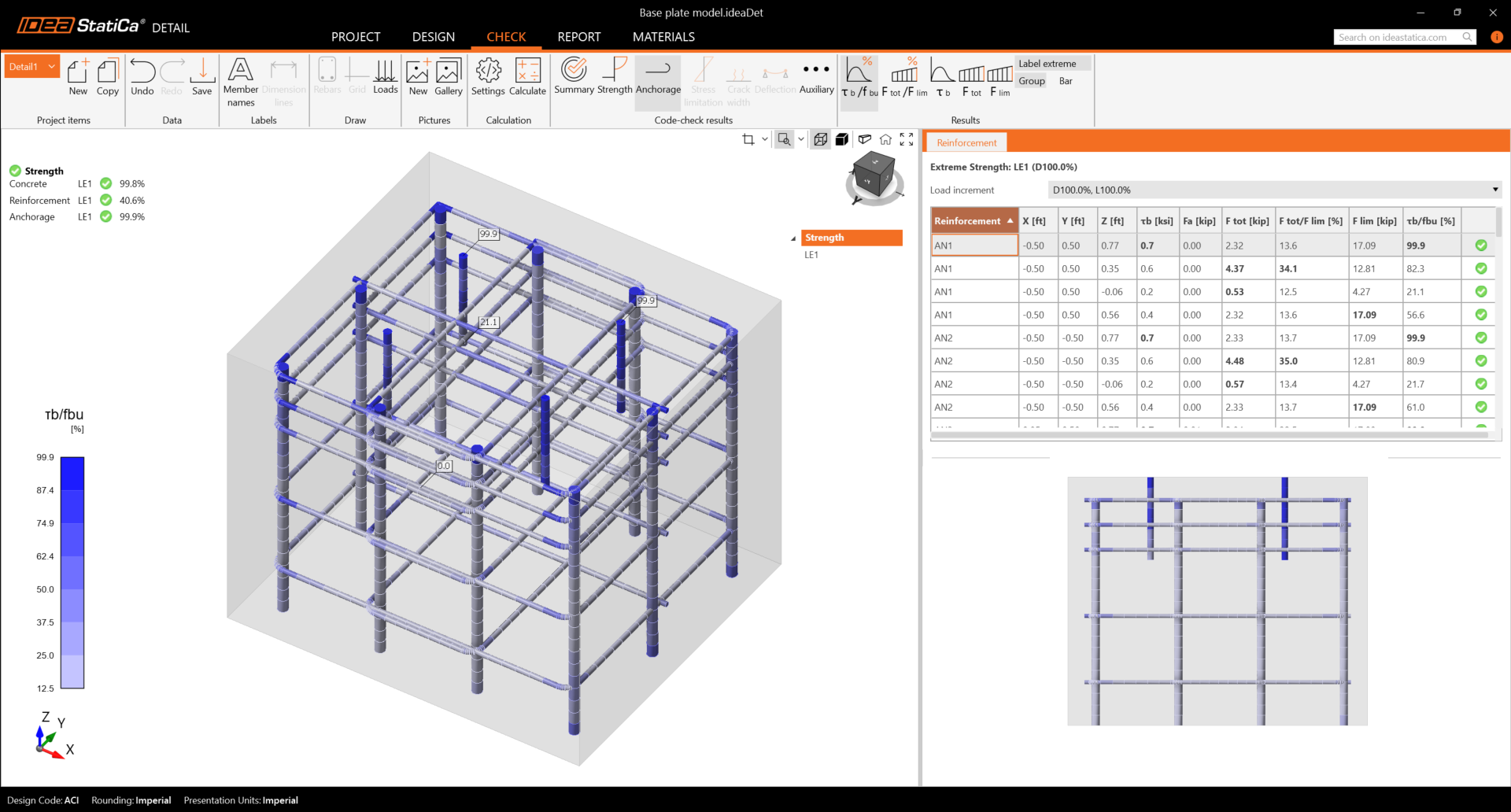Image resolution: width=1511 pixels, height=812 pixels.
Task: Select the LE1 load case entry
Action: pyautogui.click(x=811, y=255)
